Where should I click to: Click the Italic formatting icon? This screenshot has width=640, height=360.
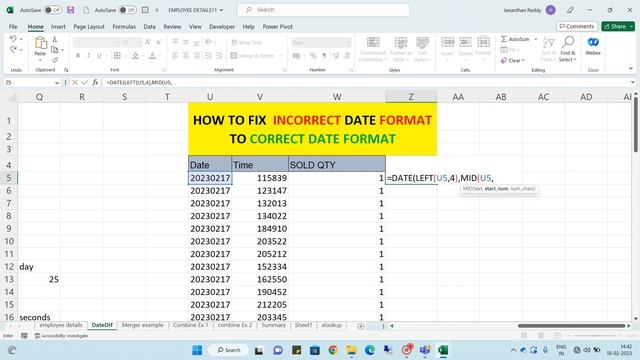tap(88, 55)
